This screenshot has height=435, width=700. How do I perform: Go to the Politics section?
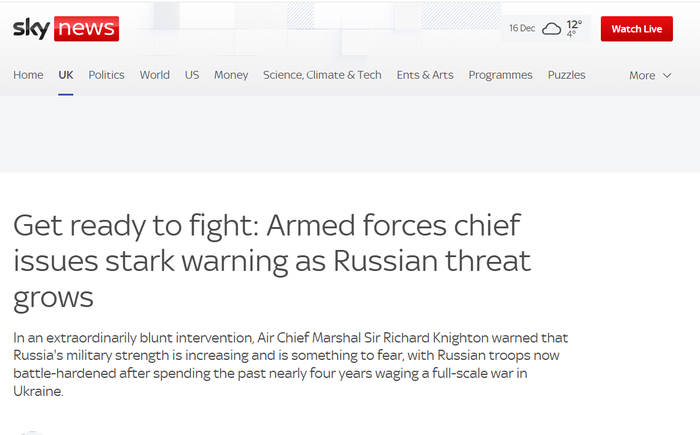click(106, 75)
